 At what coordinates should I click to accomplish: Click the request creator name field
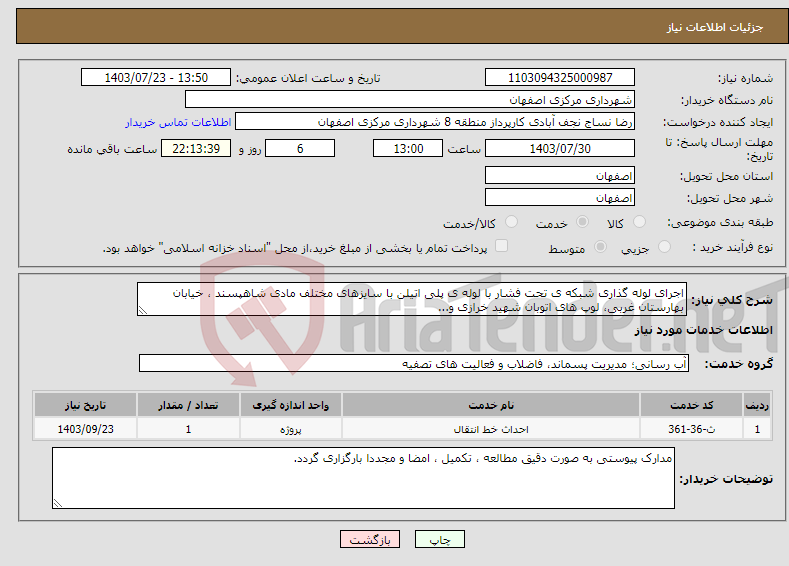[435, 121]
